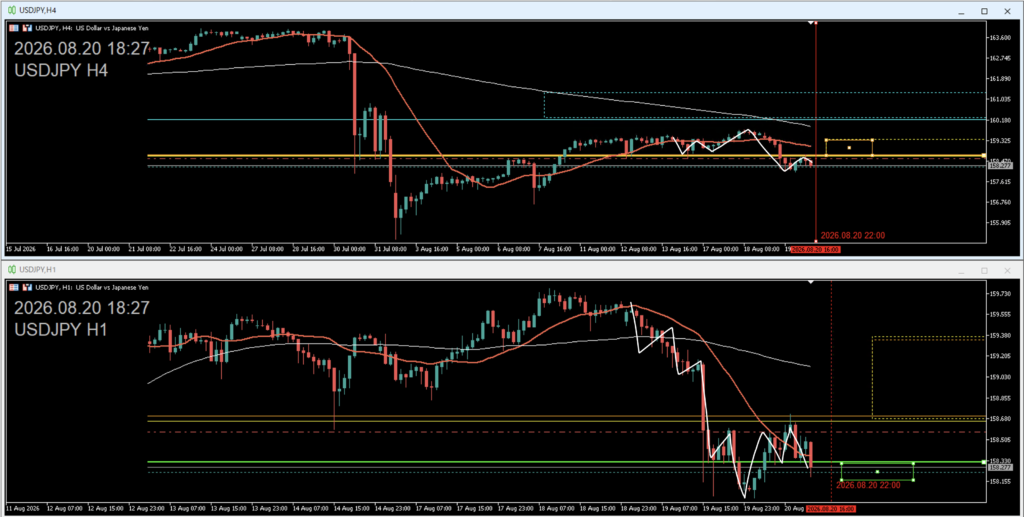This screenshot has height=517, width=1024.
Task: Open one-click trading panel on H4 chart
Action: click(x=14, y=28)
